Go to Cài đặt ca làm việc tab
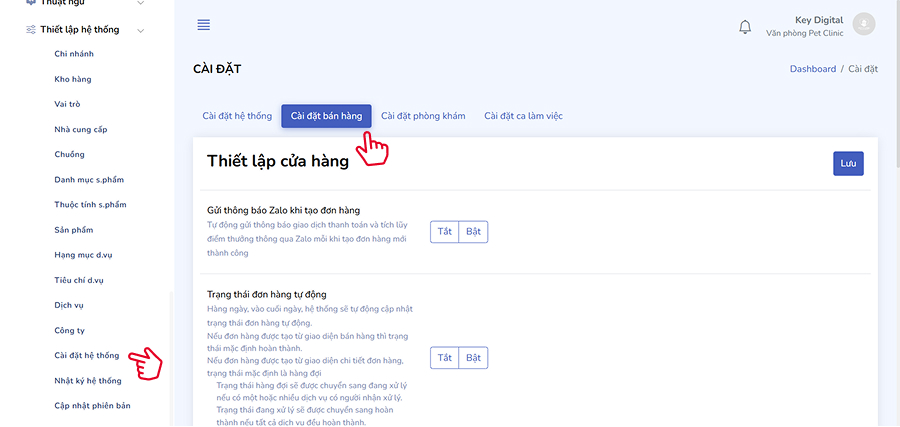900x427 pixels. click(x=523, y=116)
